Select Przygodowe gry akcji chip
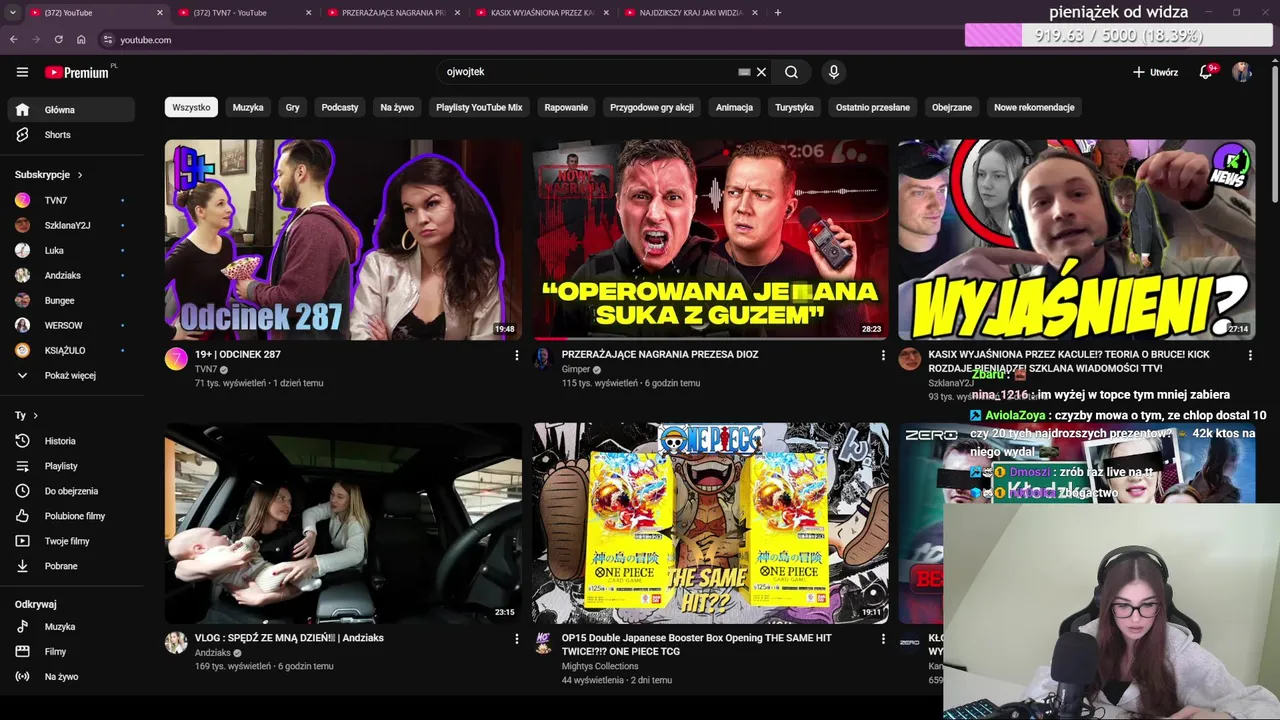1280x720 pixels. 652,107
